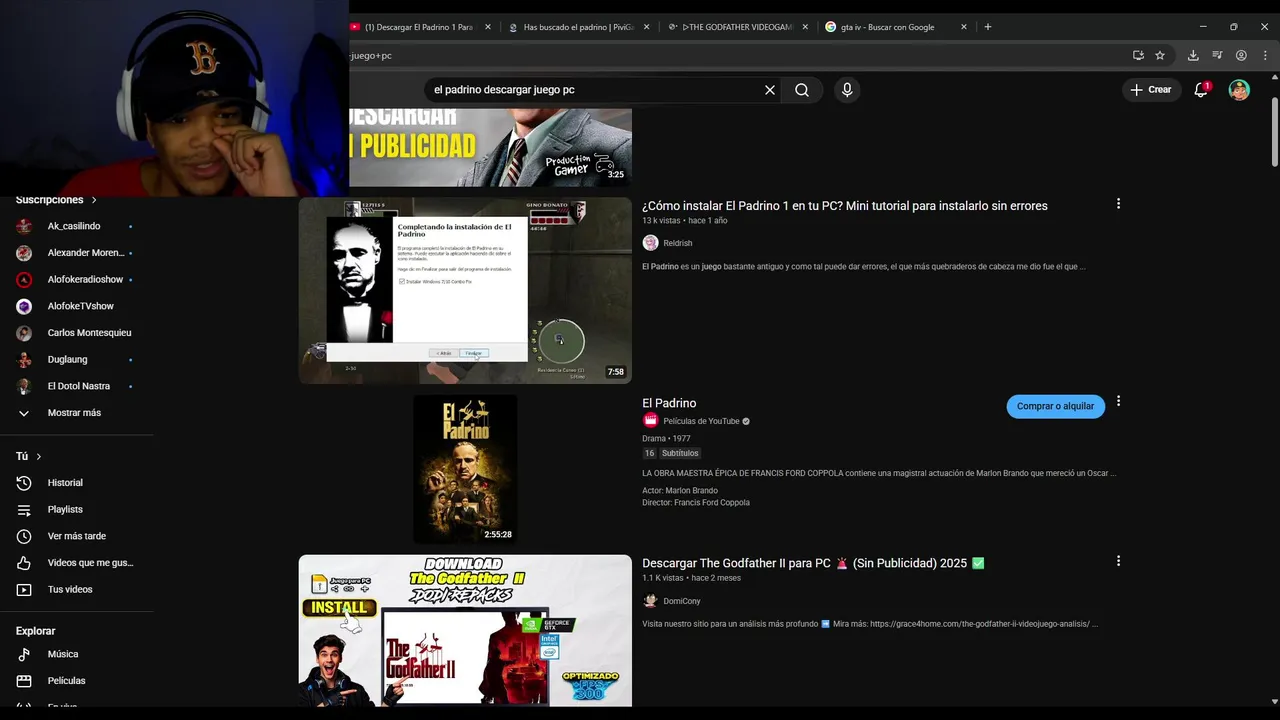The width and height of the screenshot is (1280, 720).
Task: Click the Subtítulos badge on El Padrino
Action: (680, 453)
